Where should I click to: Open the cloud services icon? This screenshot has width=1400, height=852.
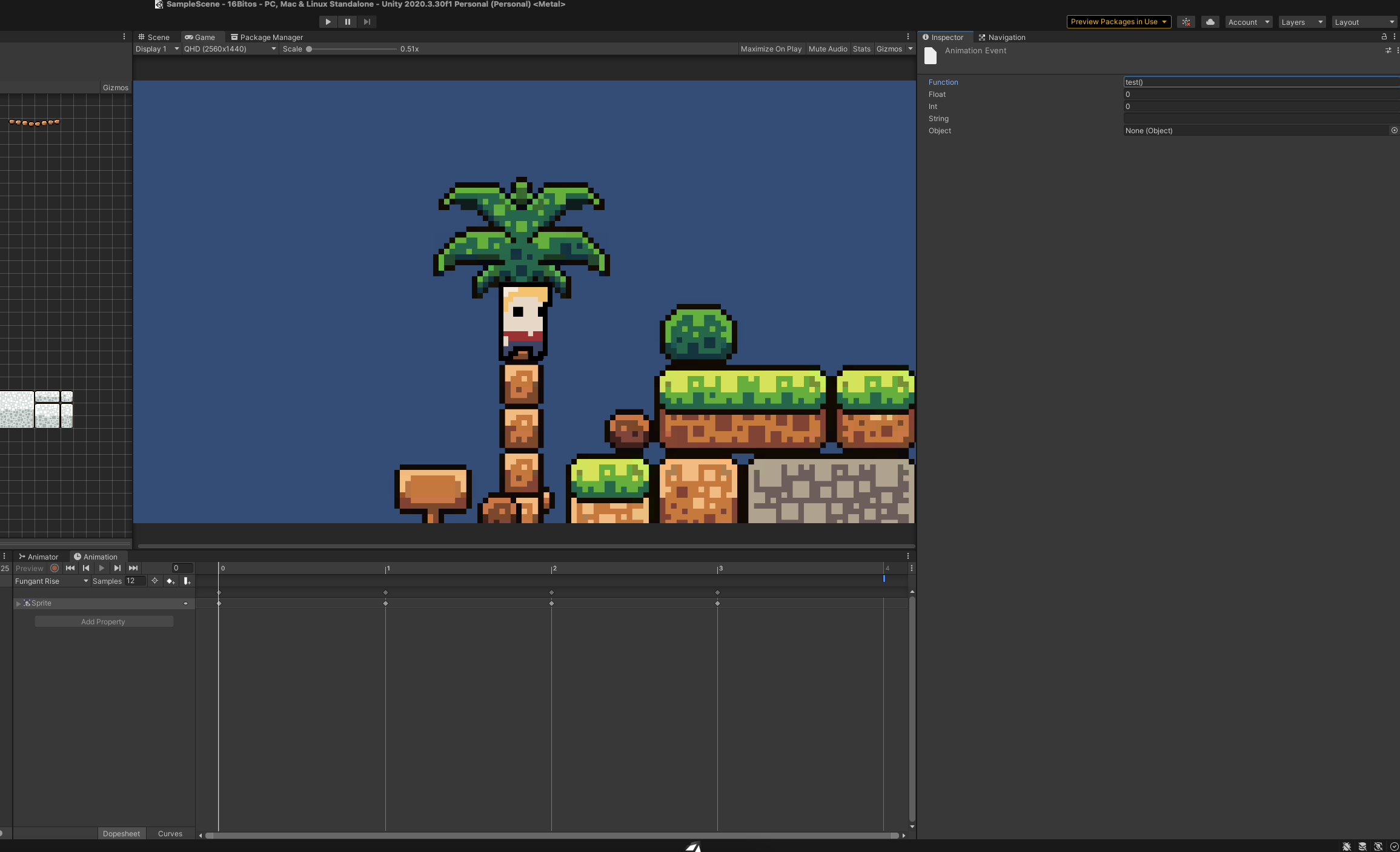pos(1210,22)
